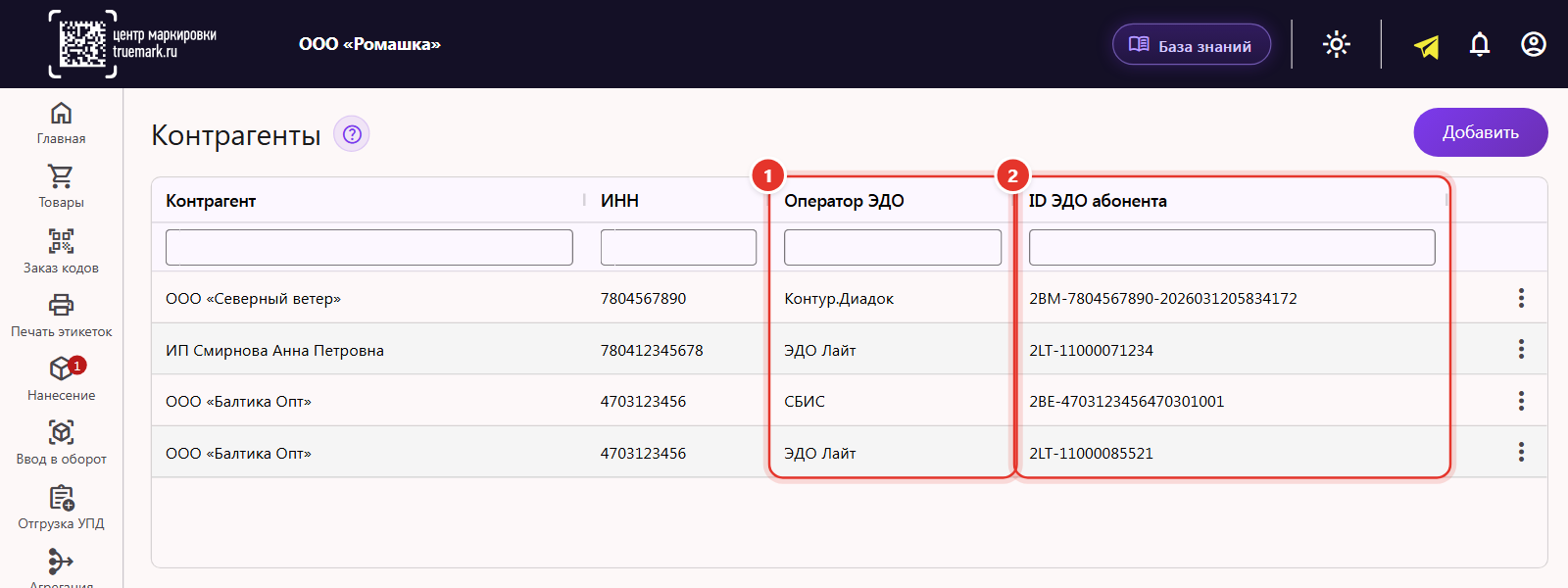Select the ООО «Северный ветер» cell
1568x588 pixels.
(x=253, y=299)
